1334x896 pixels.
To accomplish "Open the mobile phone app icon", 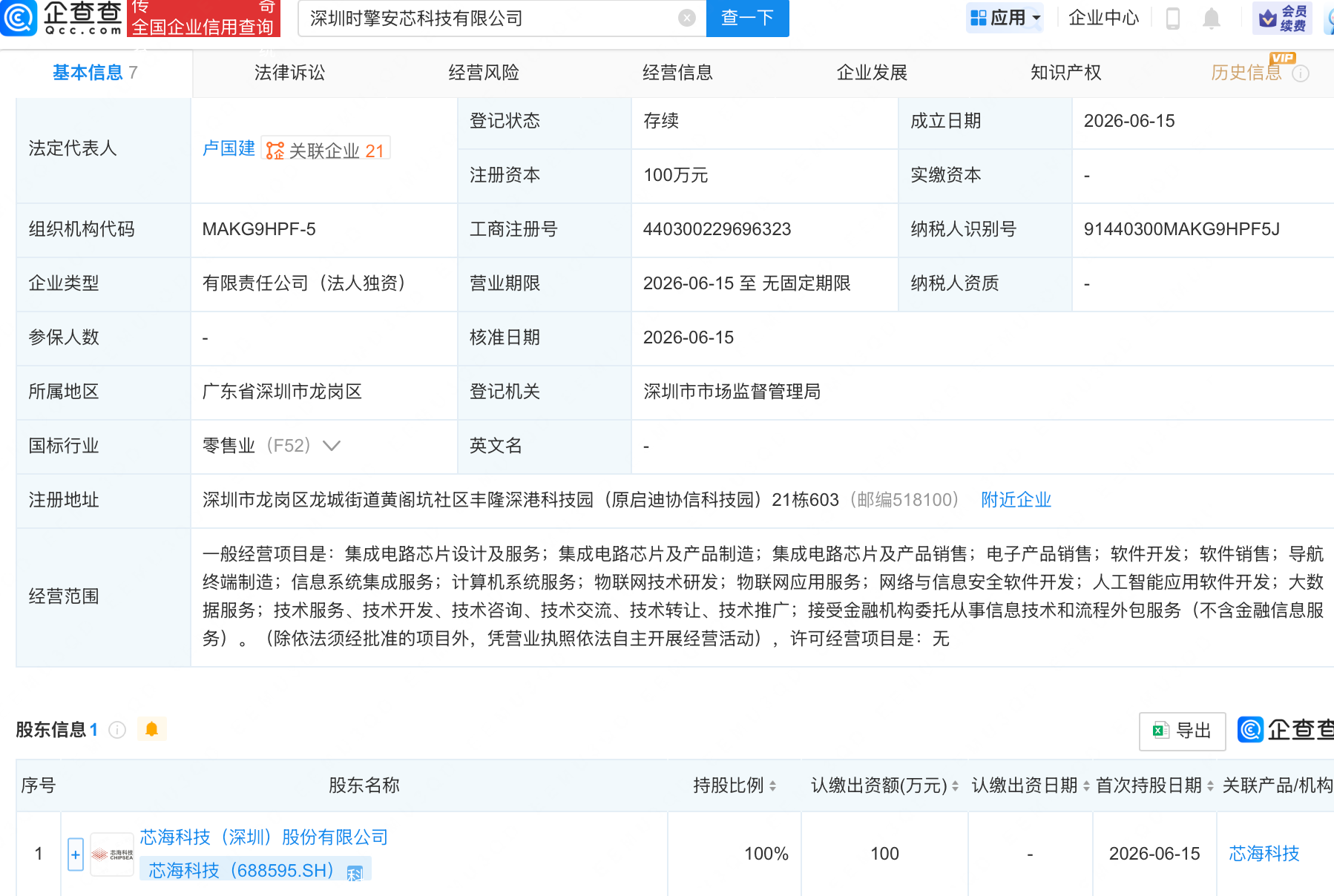I will coord(1173,18).
